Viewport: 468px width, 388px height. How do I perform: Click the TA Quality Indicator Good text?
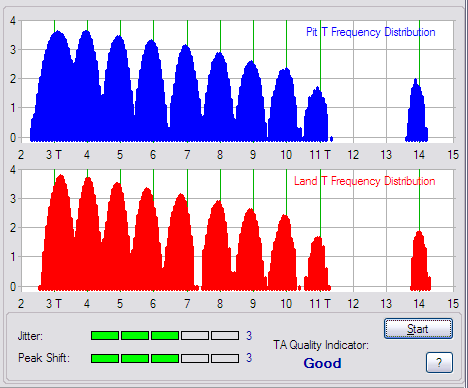point(322,363)
